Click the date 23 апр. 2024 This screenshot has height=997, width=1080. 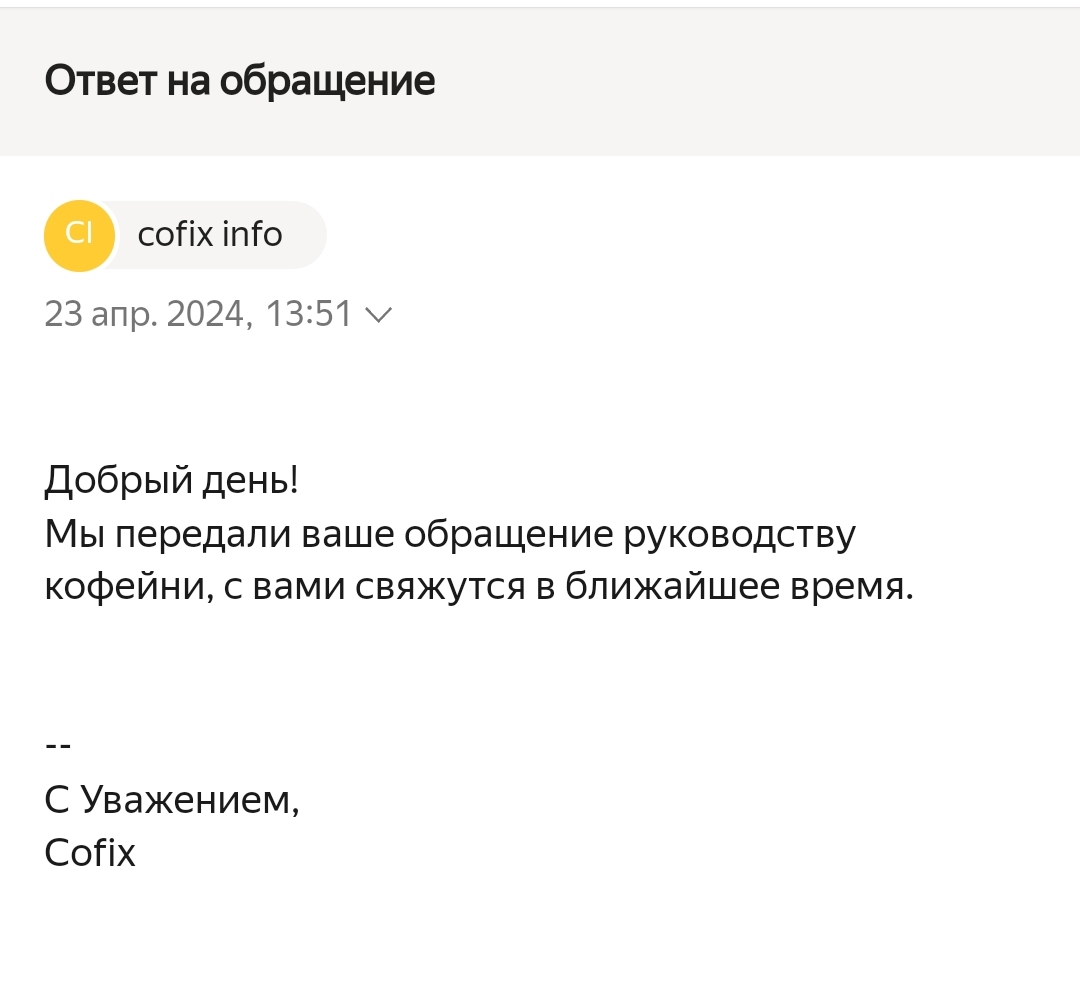145,316
